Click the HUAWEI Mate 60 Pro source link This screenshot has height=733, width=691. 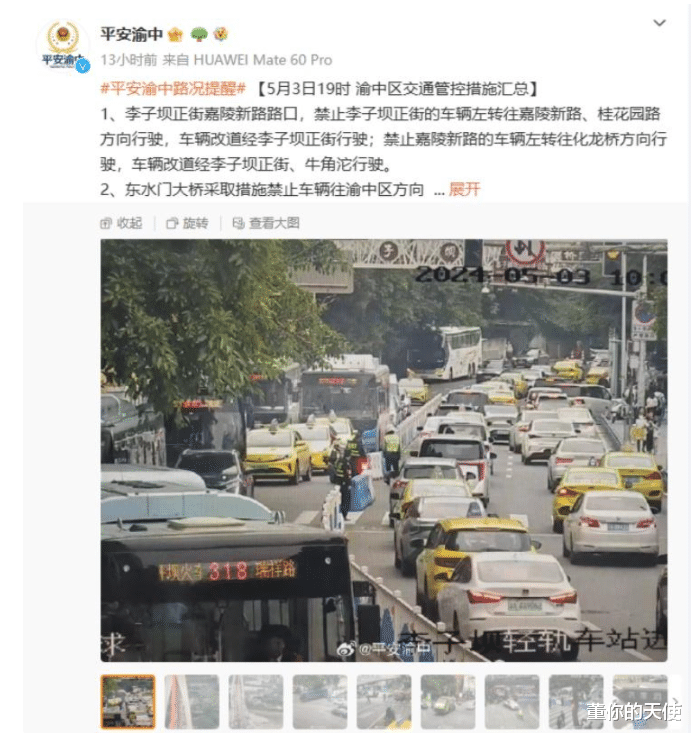click(263, 60)
